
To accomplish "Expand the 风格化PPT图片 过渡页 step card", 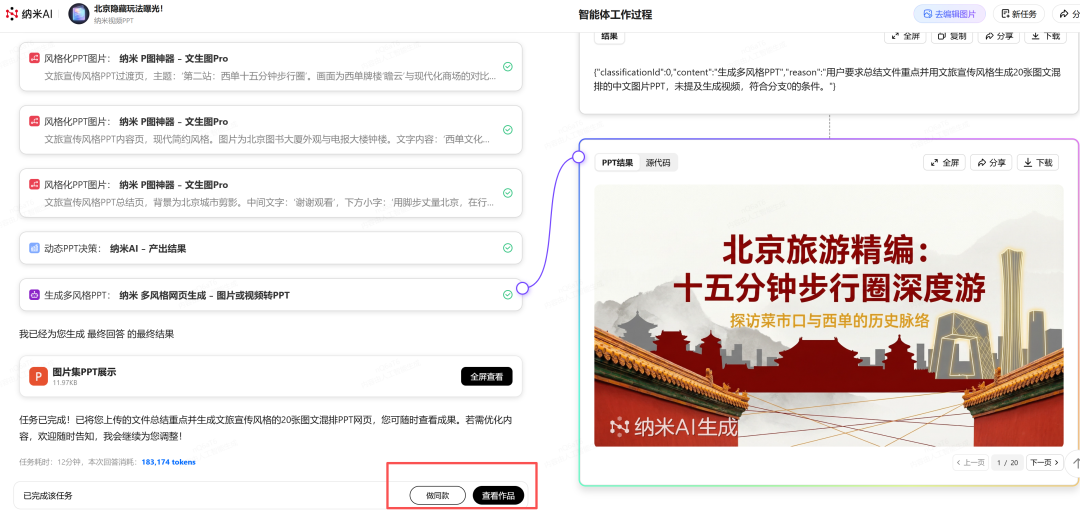I will [271, 67].
